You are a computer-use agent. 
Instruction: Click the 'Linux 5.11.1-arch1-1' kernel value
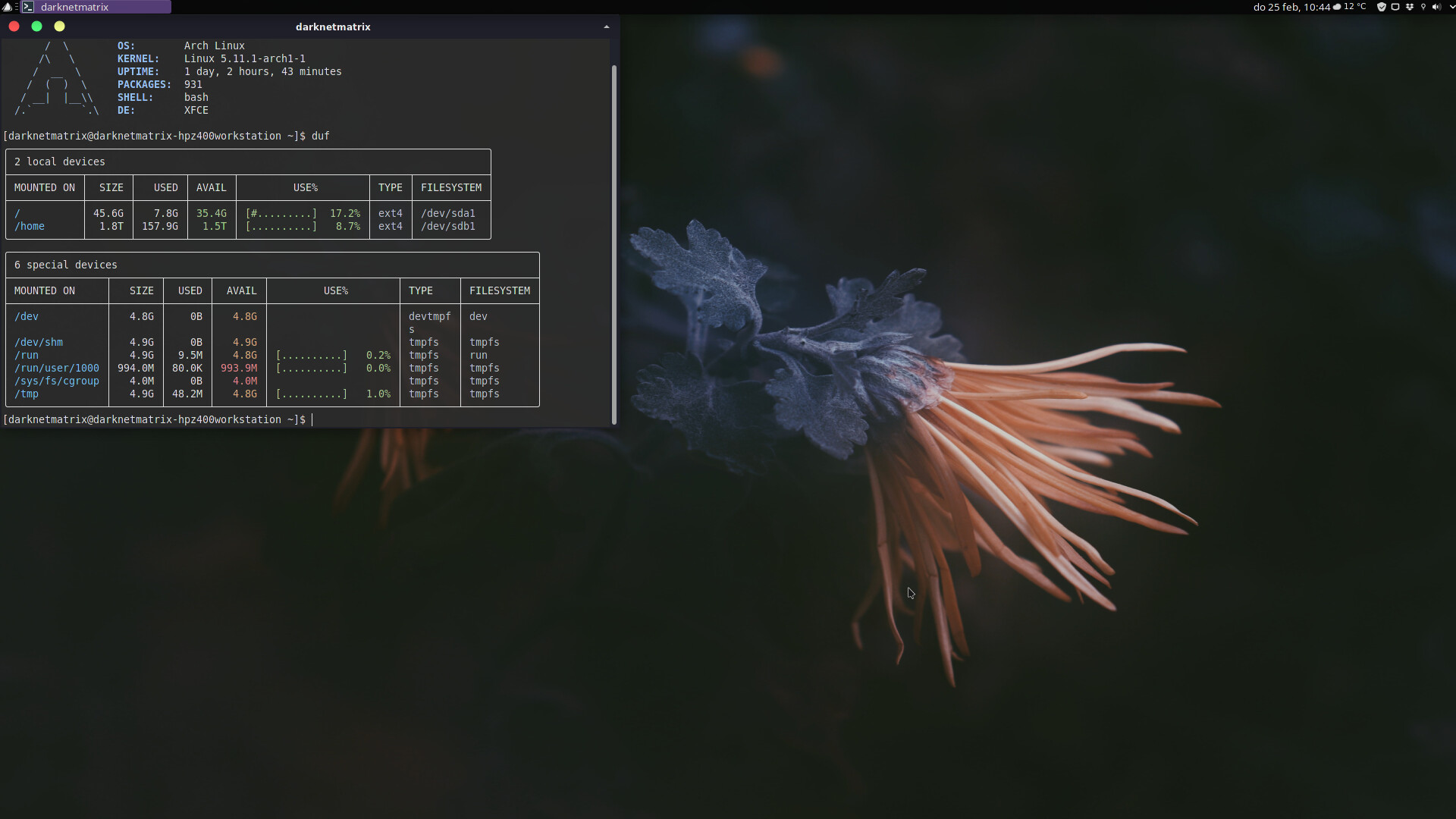244,58
